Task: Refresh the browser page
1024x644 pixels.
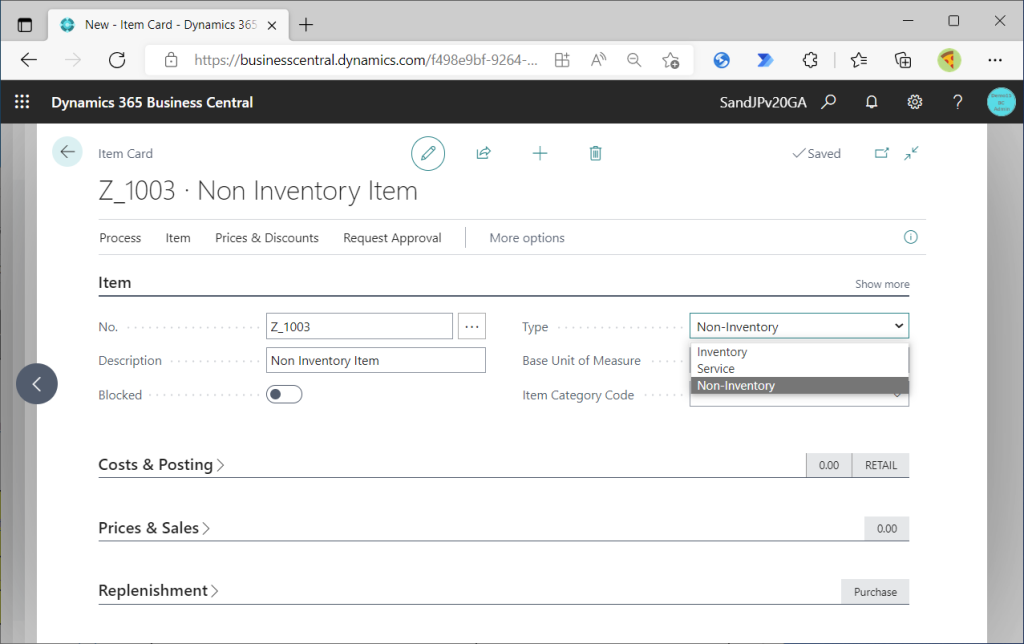Action: (117, 60)
